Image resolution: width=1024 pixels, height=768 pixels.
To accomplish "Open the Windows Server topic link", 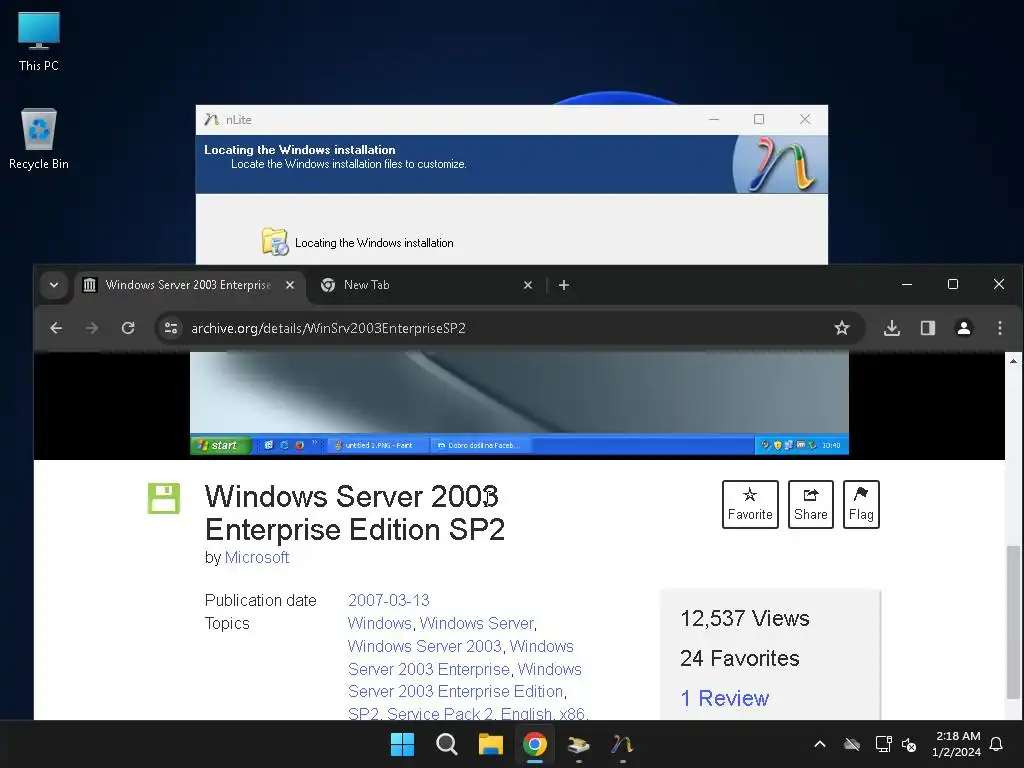I will (477, 623).
